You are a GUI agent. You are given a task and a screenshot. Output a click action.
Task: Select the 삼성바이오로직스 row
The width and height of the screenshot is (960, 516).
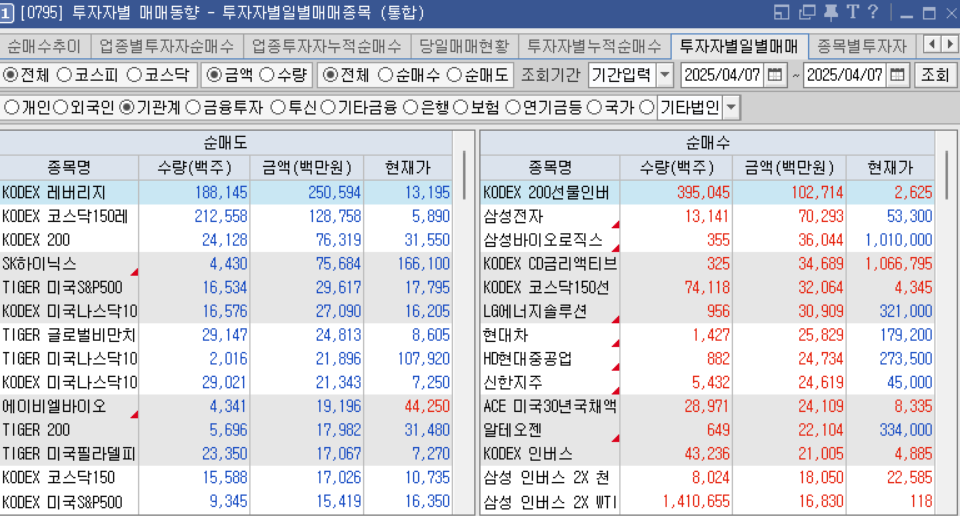708,240
